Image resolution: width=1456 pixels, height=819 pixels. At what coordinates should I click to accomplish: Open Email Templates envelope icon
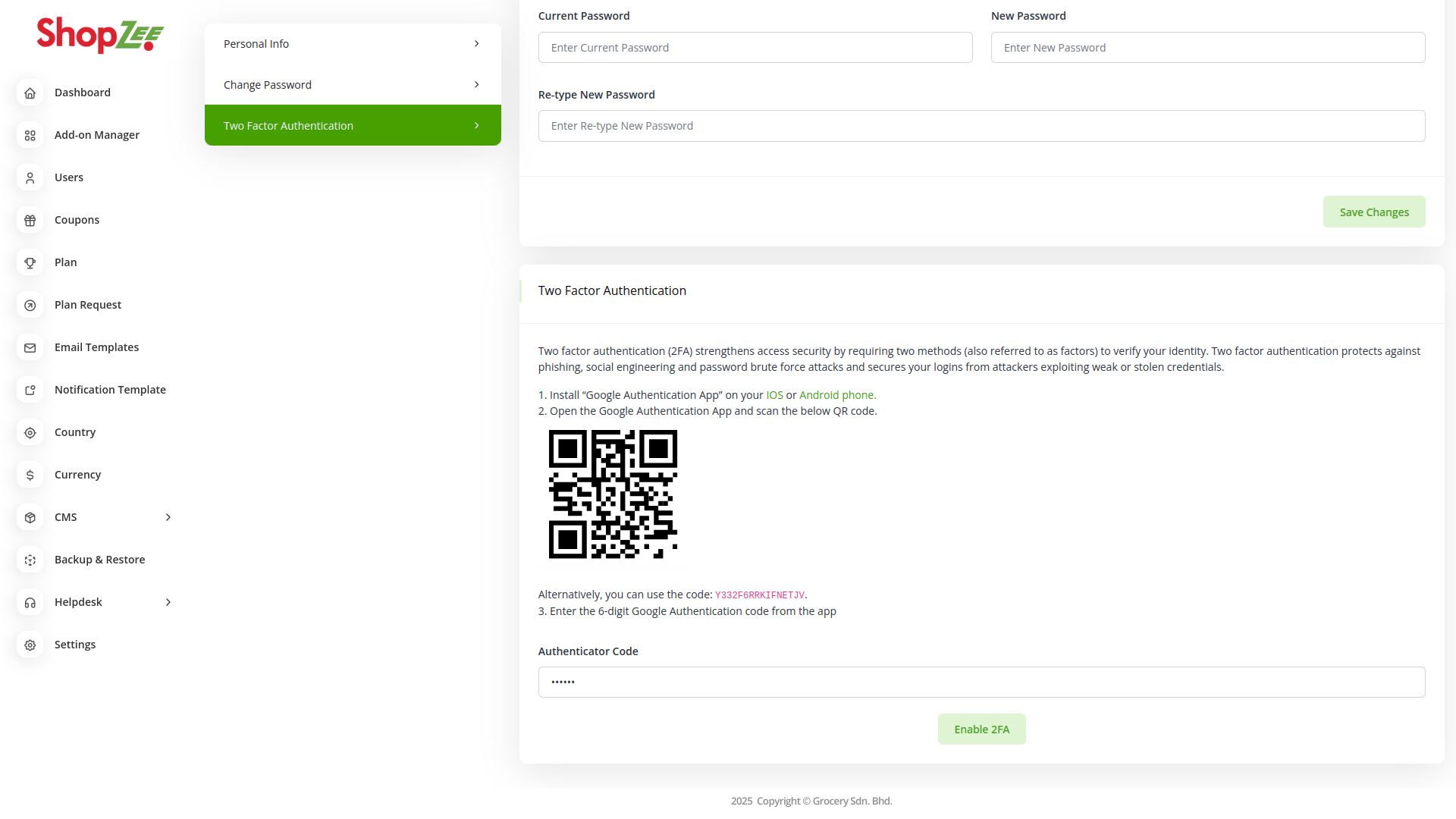(x=30, y=347)
